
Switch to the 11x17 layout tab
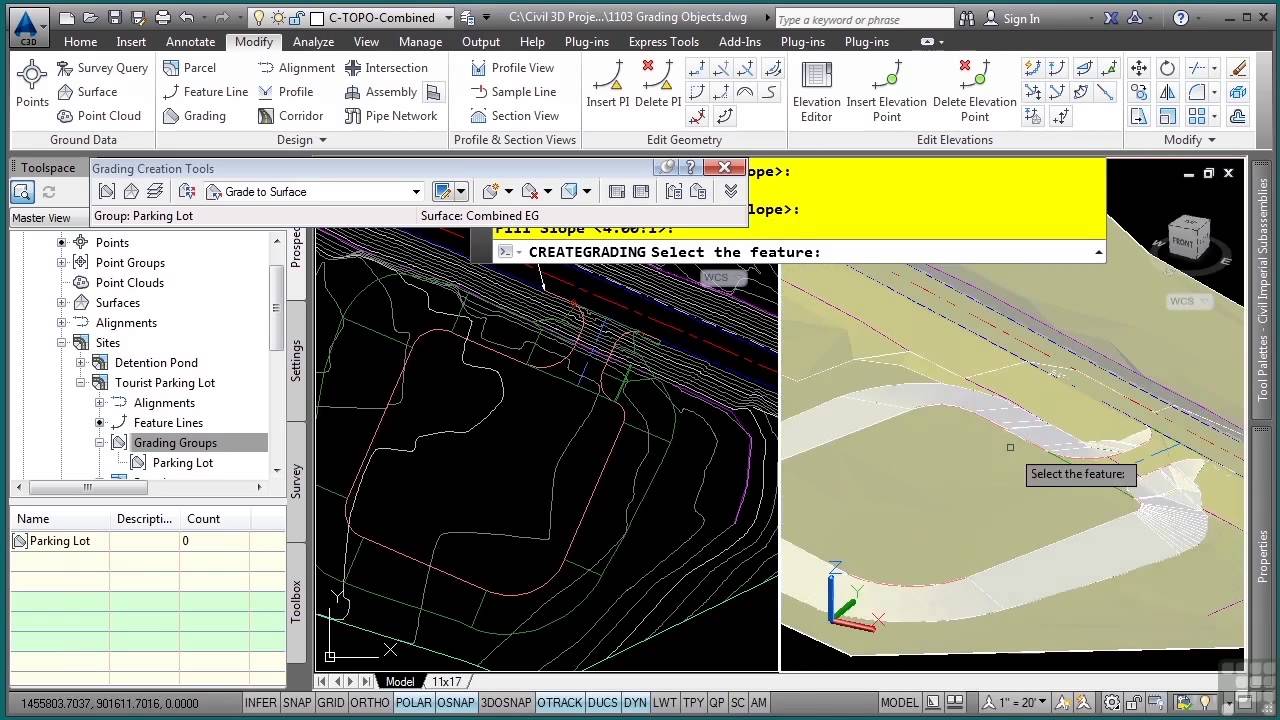[x=447, y=681]
